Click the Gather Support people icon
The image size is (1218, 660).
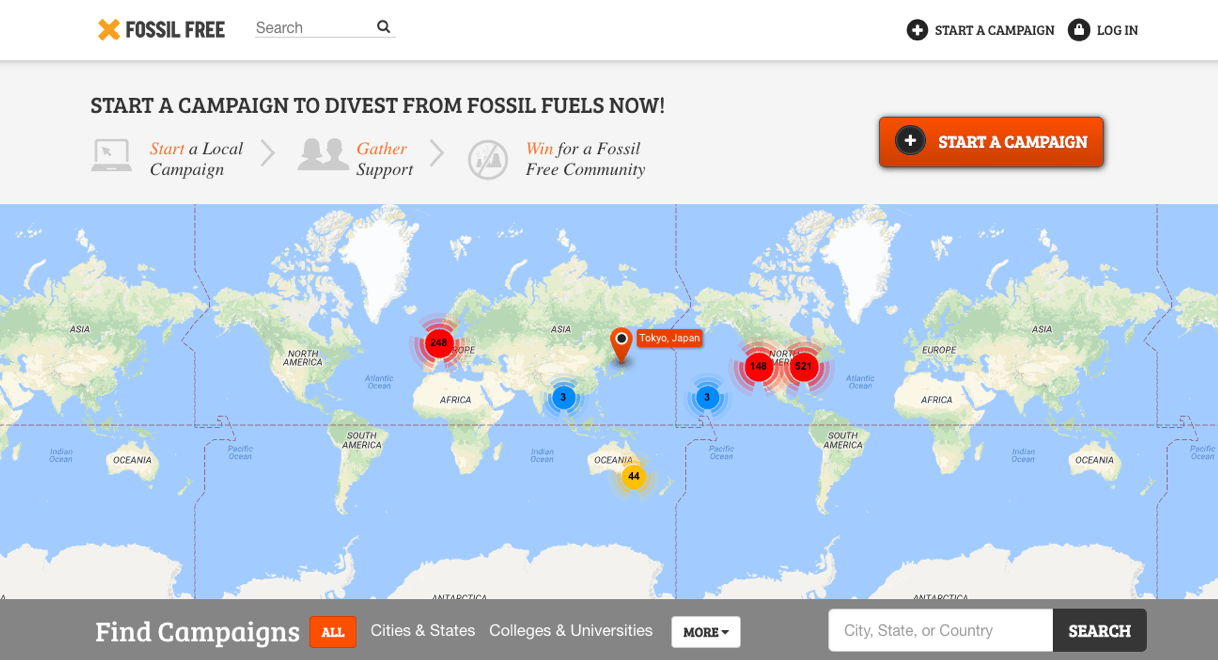point(322,156)
